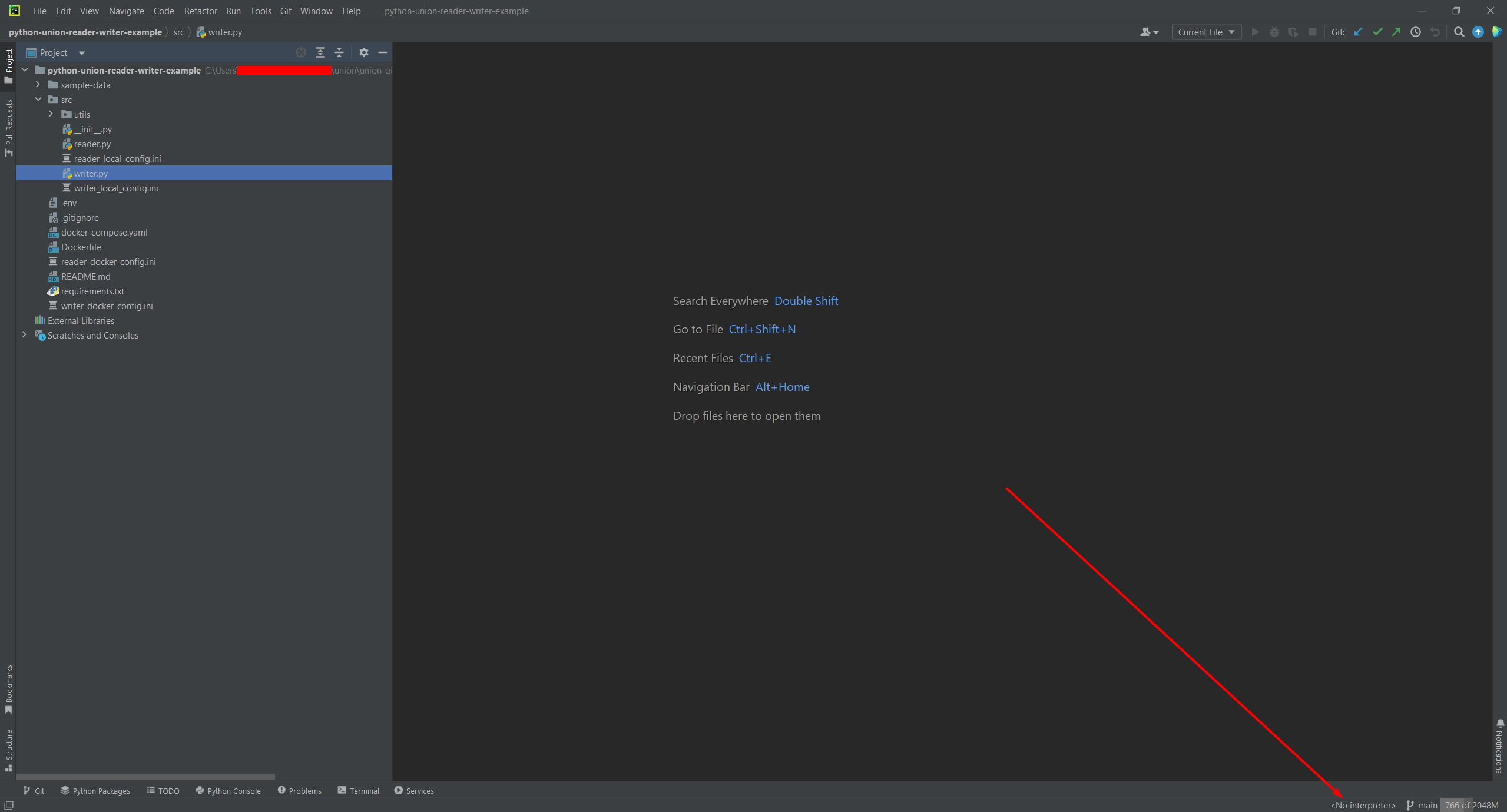The width and height of the screenshot is (1507, 812).
Task: Open the Run menu in menu bar
Action: (x=234, y=11)
